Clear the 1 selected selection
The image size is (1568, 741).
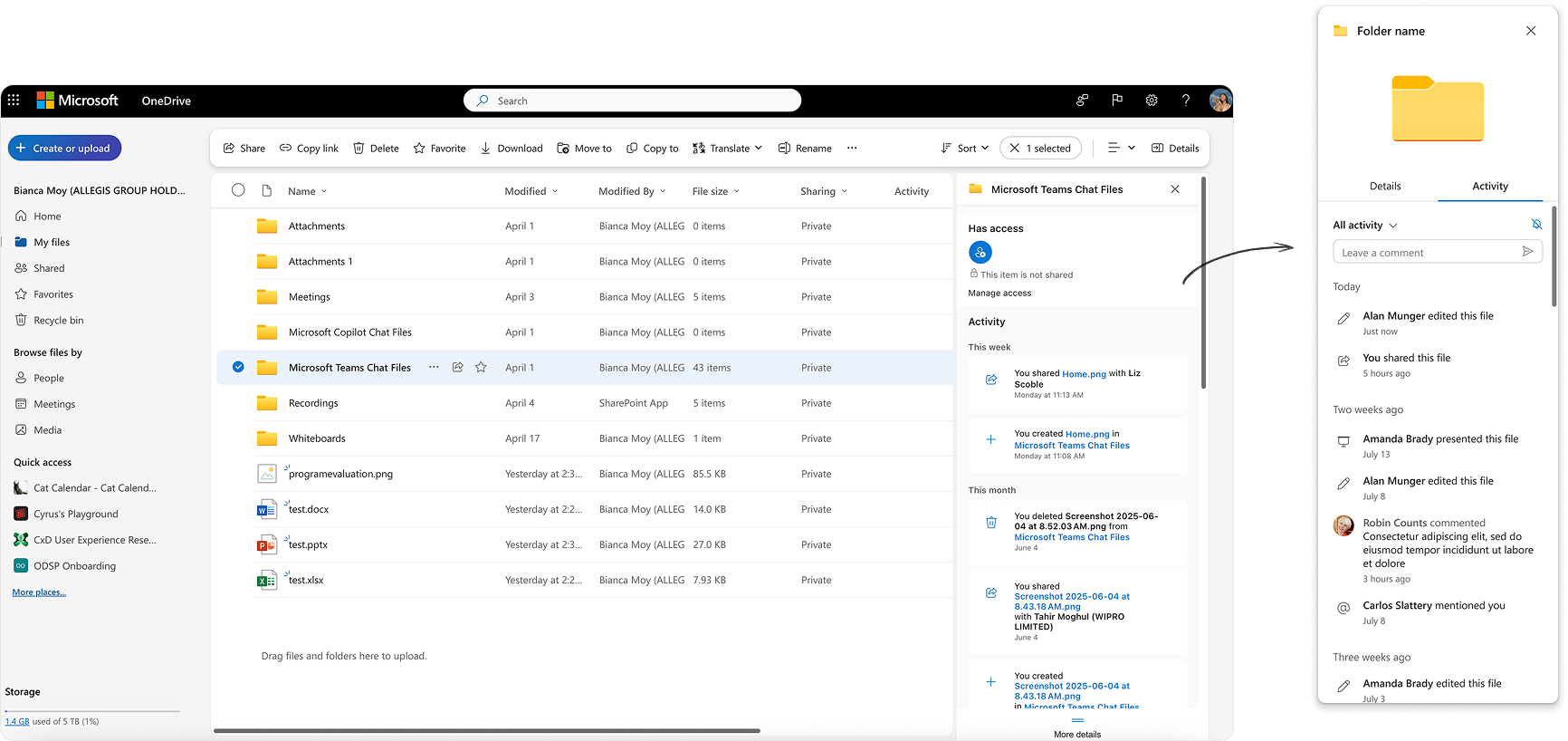coord(1015,149)
